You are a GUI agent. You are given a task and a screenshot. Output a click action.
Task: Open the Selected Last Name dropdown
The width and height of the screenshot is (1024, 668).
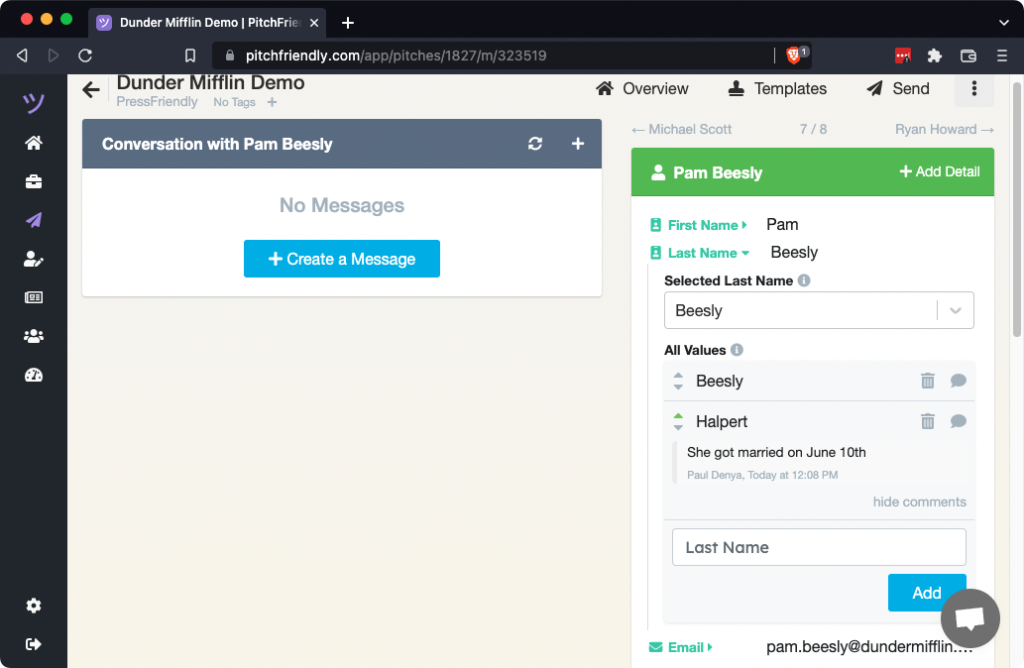(x=818, y=311)
